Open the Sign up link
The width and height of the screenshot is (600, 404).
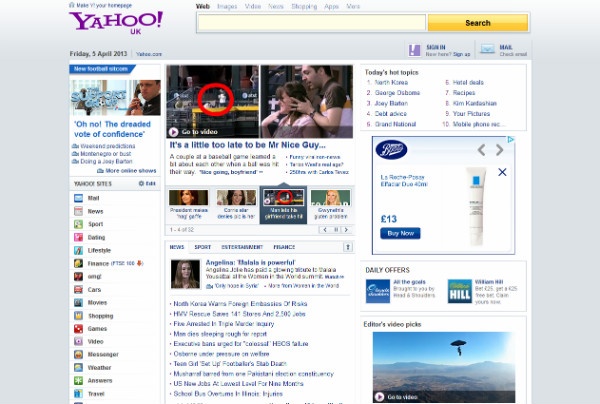[461, 54]
